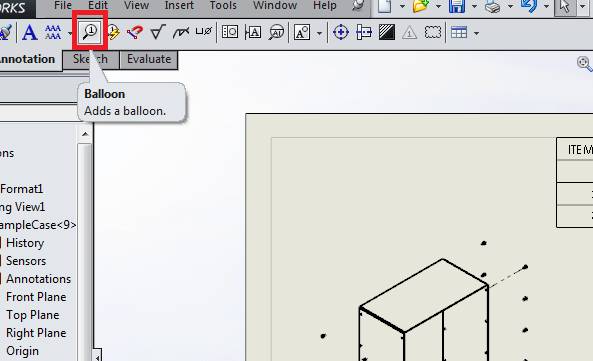The image size is (593, 361).
Task: Select Front Plane in the tree
Action: (x=36, y=297)
